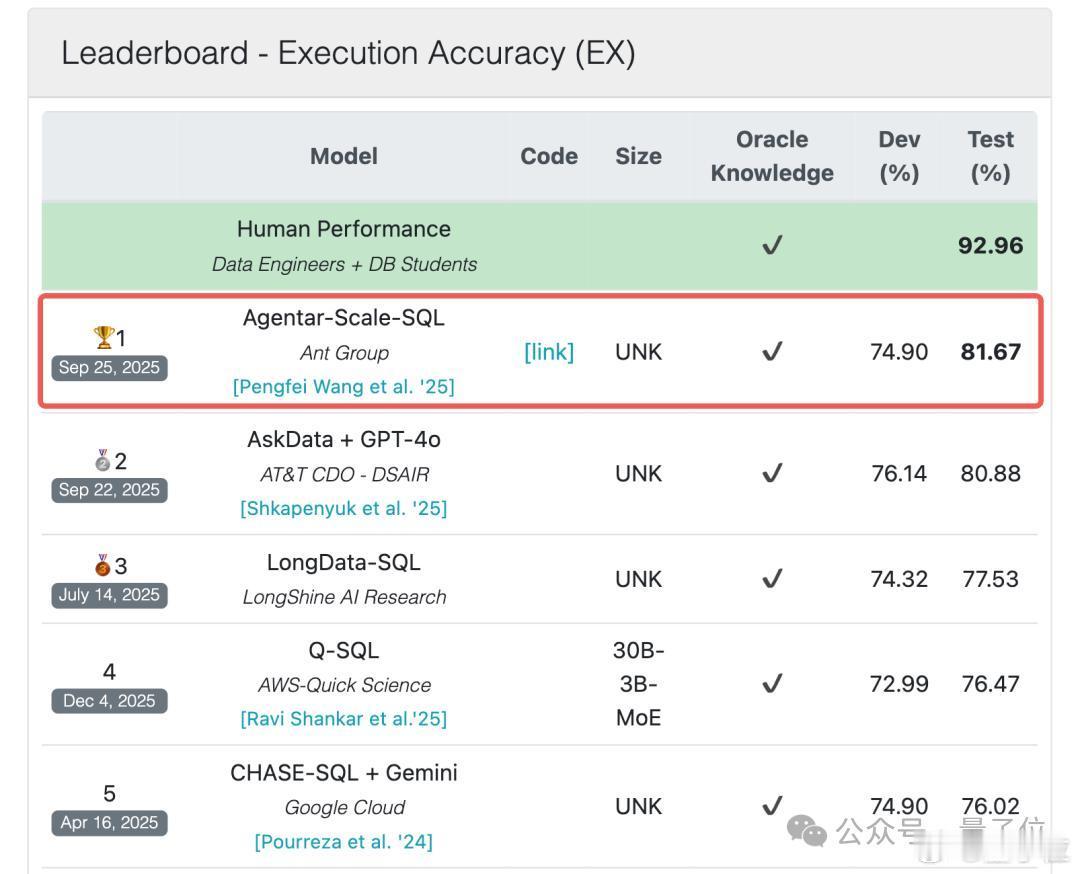The image size is (1080, 874).
Task: Click the checkmark in the AskData + GPT-4o row
Action: pos(772,473)
